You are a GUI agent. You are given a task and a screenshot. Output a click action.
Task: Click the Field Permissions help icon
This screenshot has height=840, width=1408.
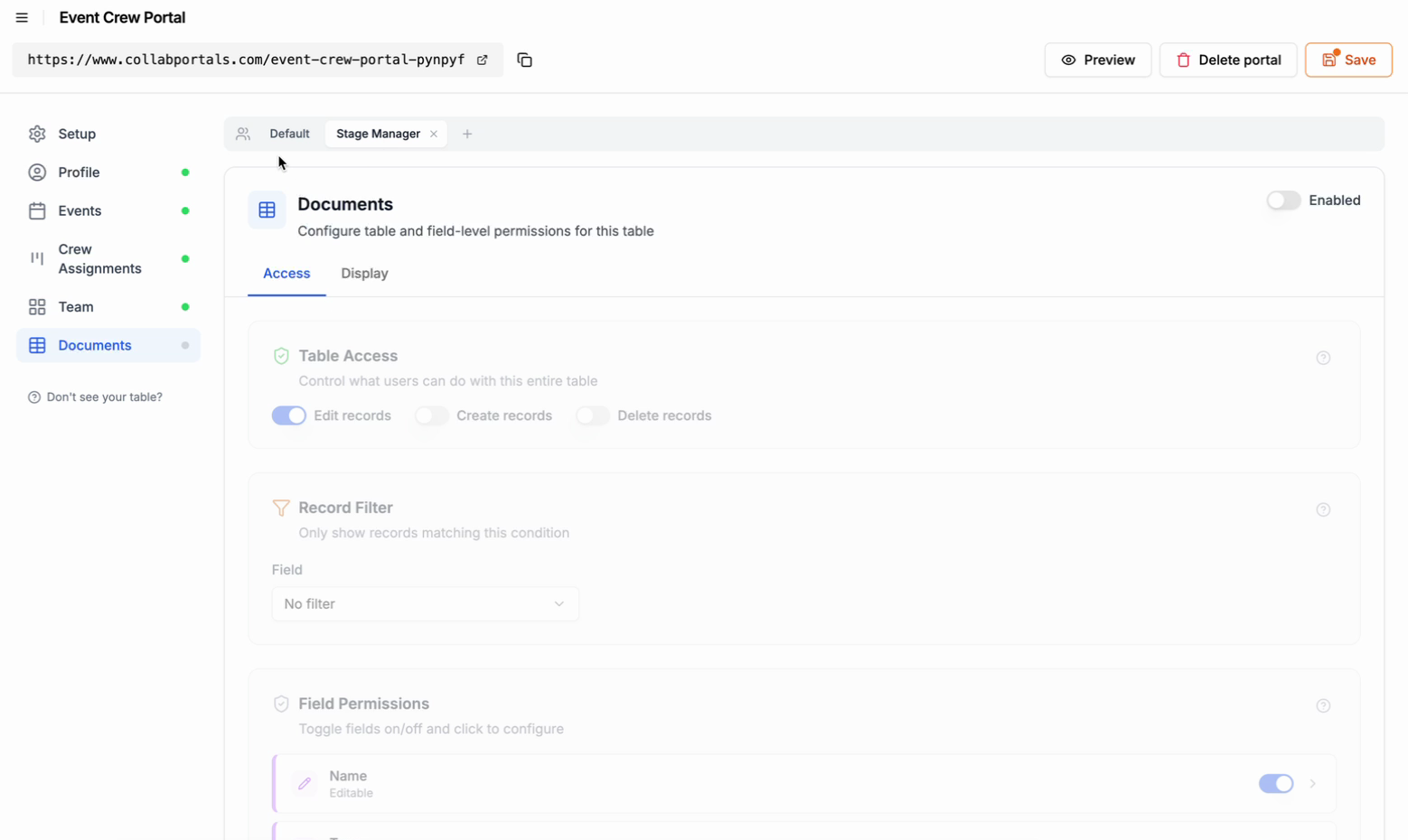pos(1323,705)
